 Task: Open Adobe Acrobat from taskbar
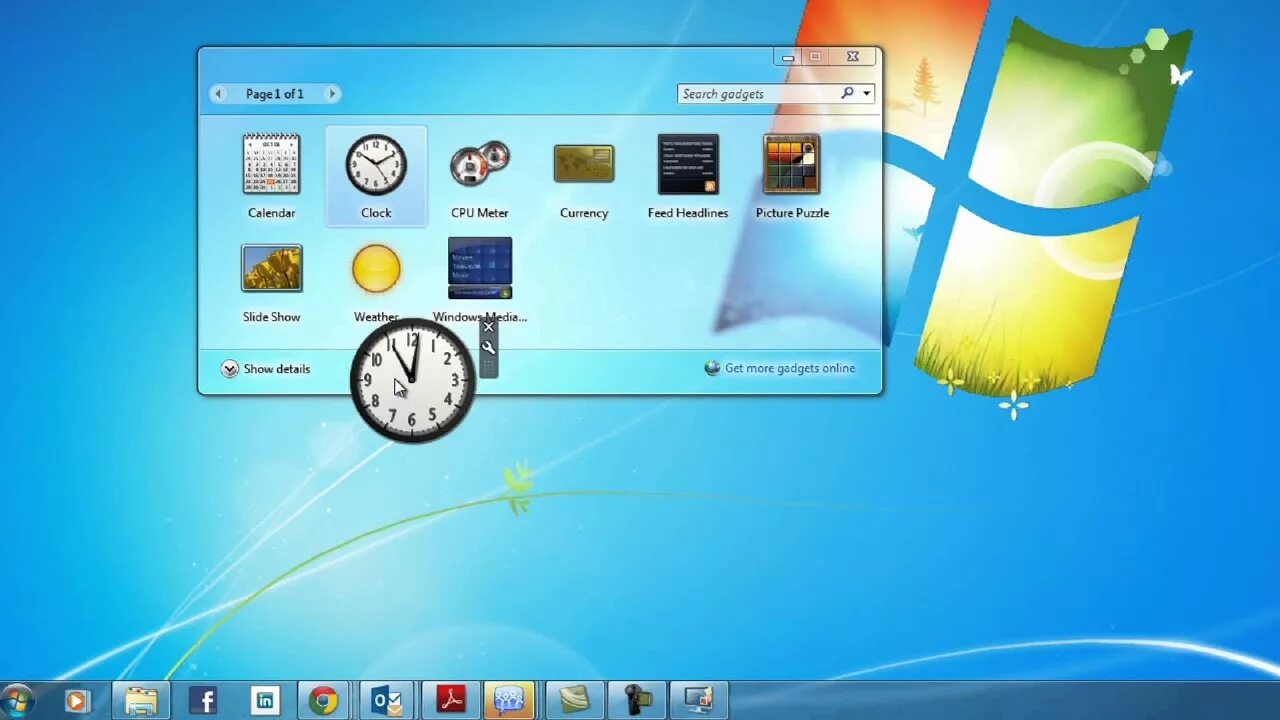click(450, 701)
